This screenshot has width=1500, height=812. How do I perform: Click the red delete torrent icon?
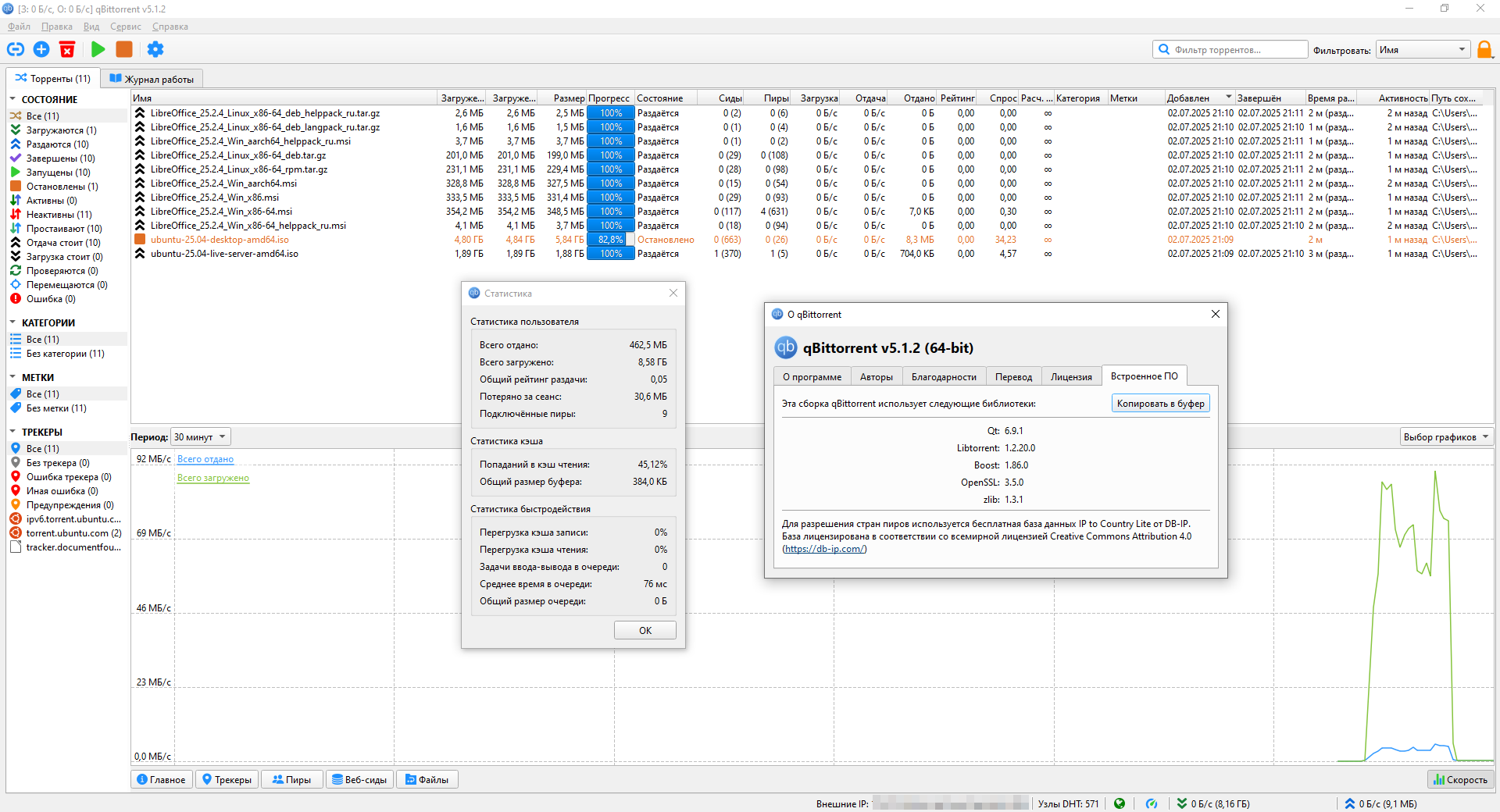[67, 49]
